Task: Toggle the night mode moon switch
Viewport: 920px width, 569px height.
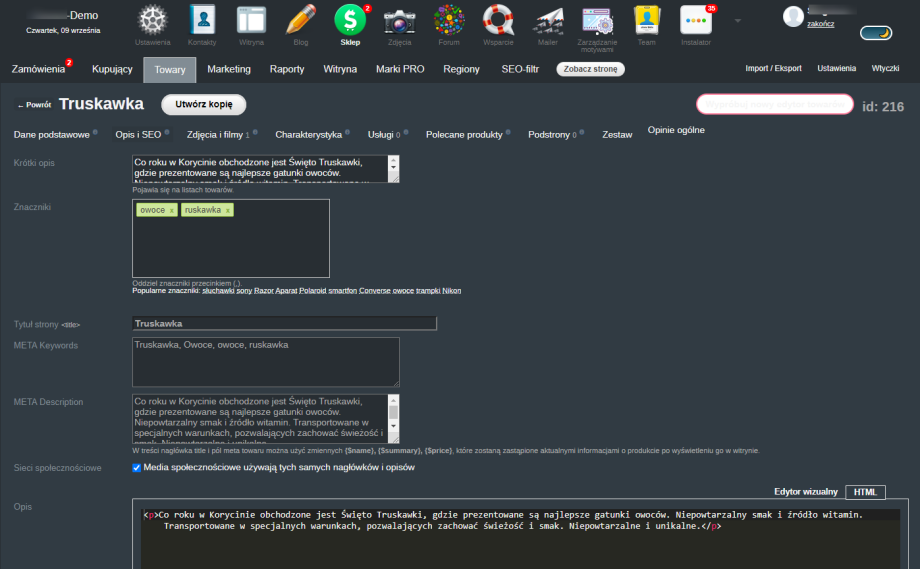Action: [876, 33]
